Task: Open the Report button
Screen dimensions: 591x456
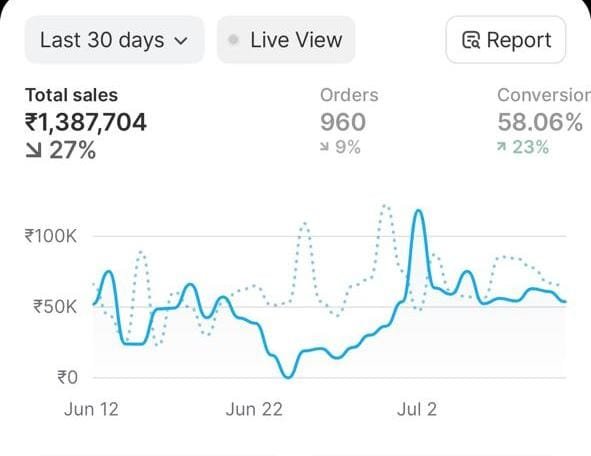Action: [506, 40]
